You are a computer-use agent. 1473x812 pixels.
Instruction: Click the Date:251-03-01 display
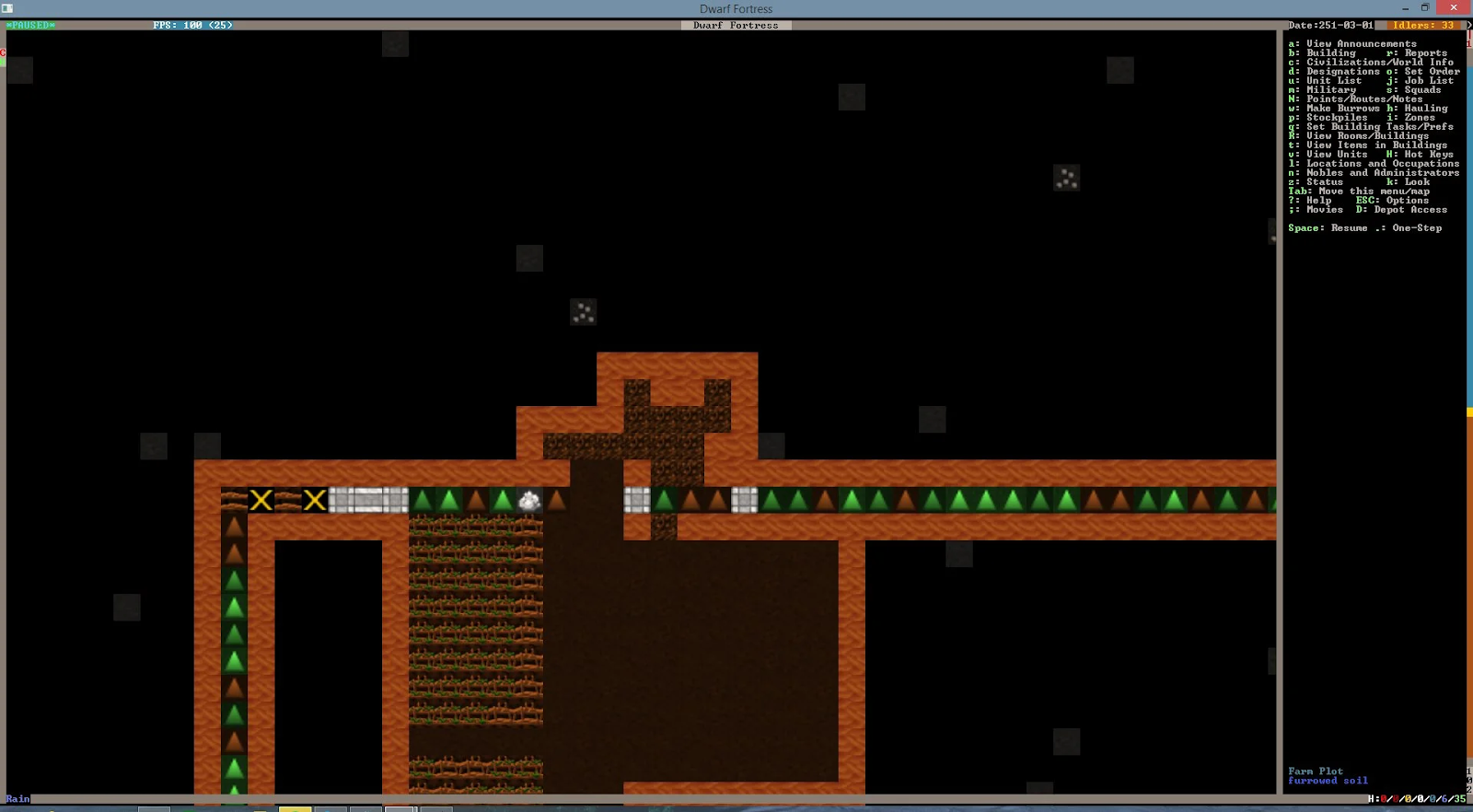[x=1330, y=26]
